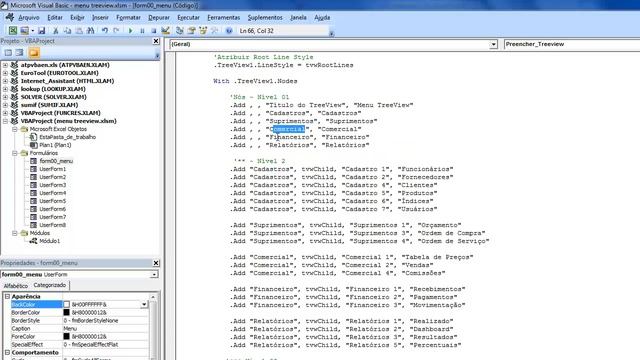Collapse Módulos folder
This screenshot has height=360, width=640.
click(15, 233)
